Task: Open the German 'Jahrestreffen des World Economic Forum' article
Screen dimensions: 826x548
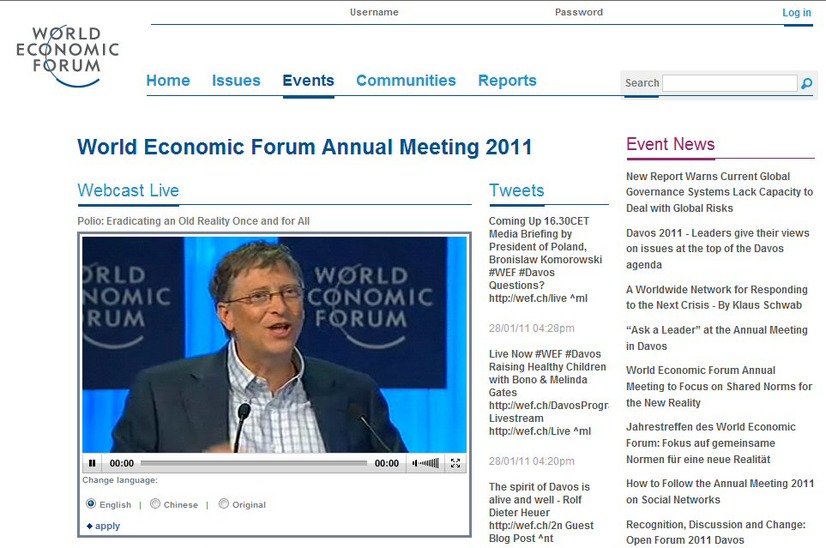Action: (711, 443)
